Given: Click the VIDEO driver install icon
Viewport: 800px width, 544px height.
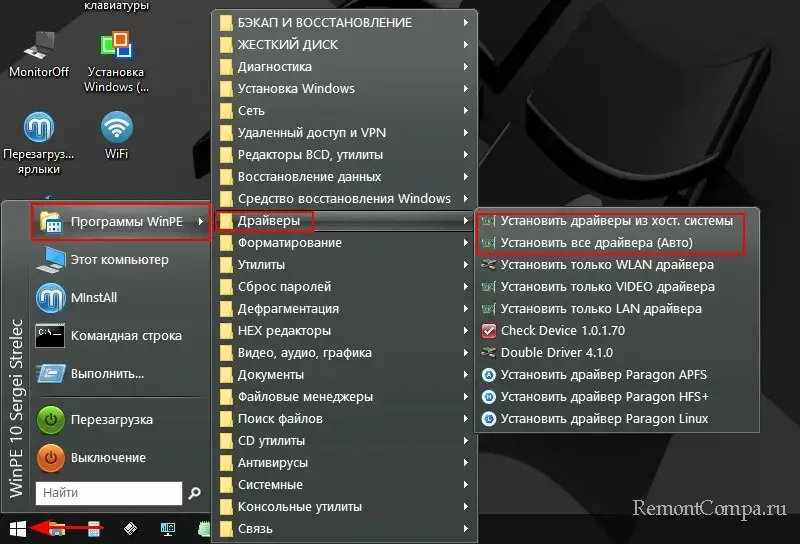Looking at the screenshot, I should tap(489, 287).
